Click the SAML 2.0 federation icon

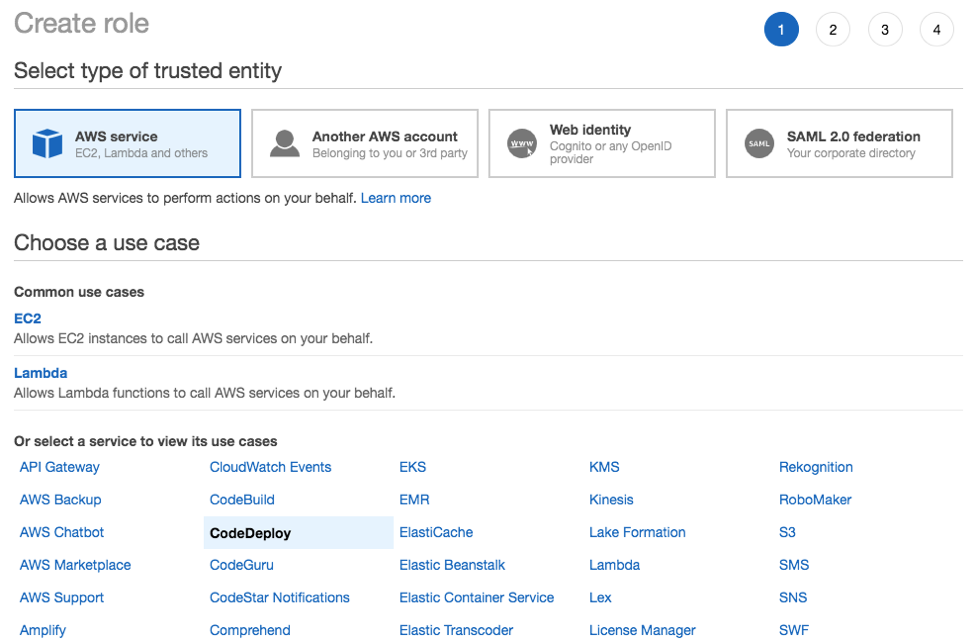pos(759,143)
